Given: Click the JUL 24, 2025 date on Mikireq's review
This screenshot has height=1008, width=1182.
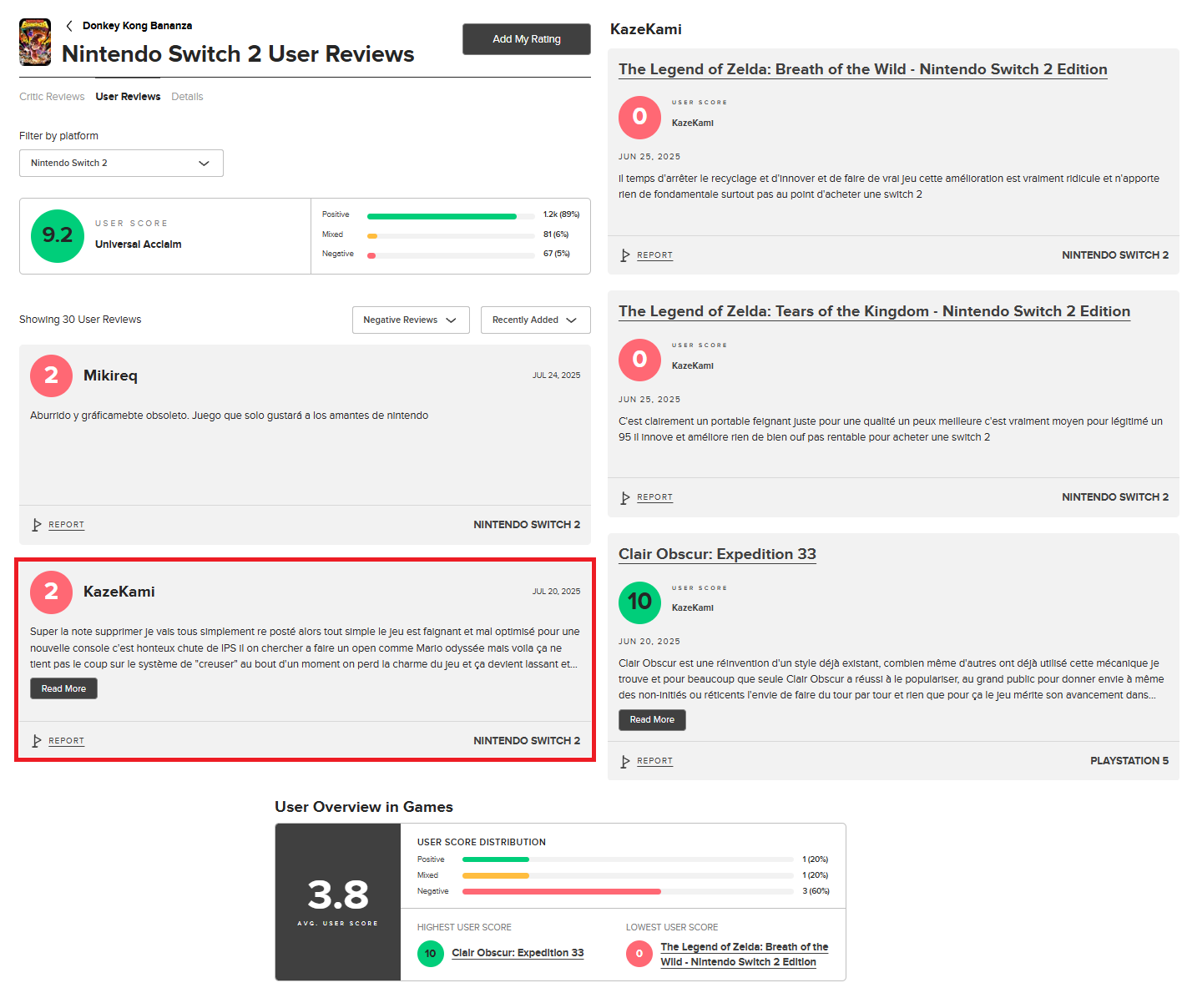Looking at the screenshot, I should coord(556,375).
